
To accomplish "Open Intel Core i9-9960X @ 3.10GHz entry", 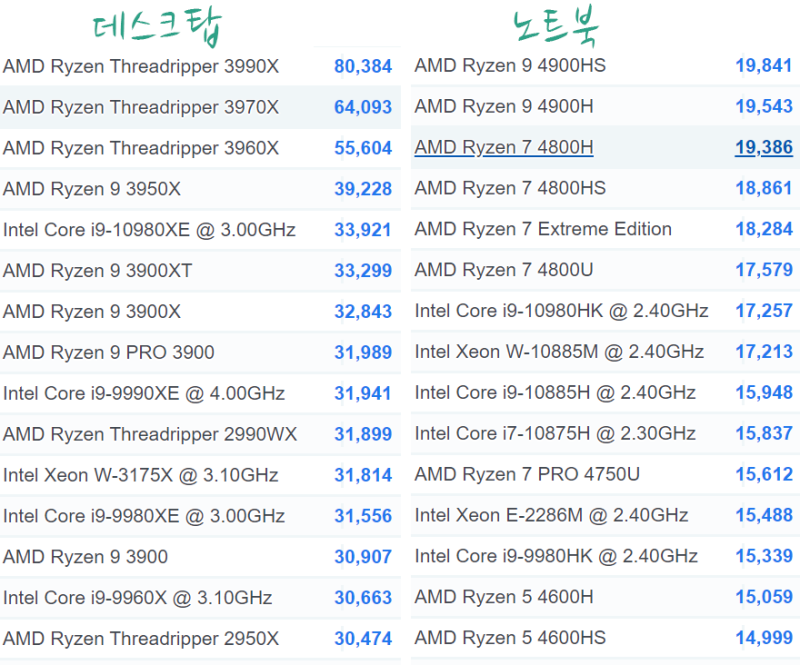I will point(138,598).
